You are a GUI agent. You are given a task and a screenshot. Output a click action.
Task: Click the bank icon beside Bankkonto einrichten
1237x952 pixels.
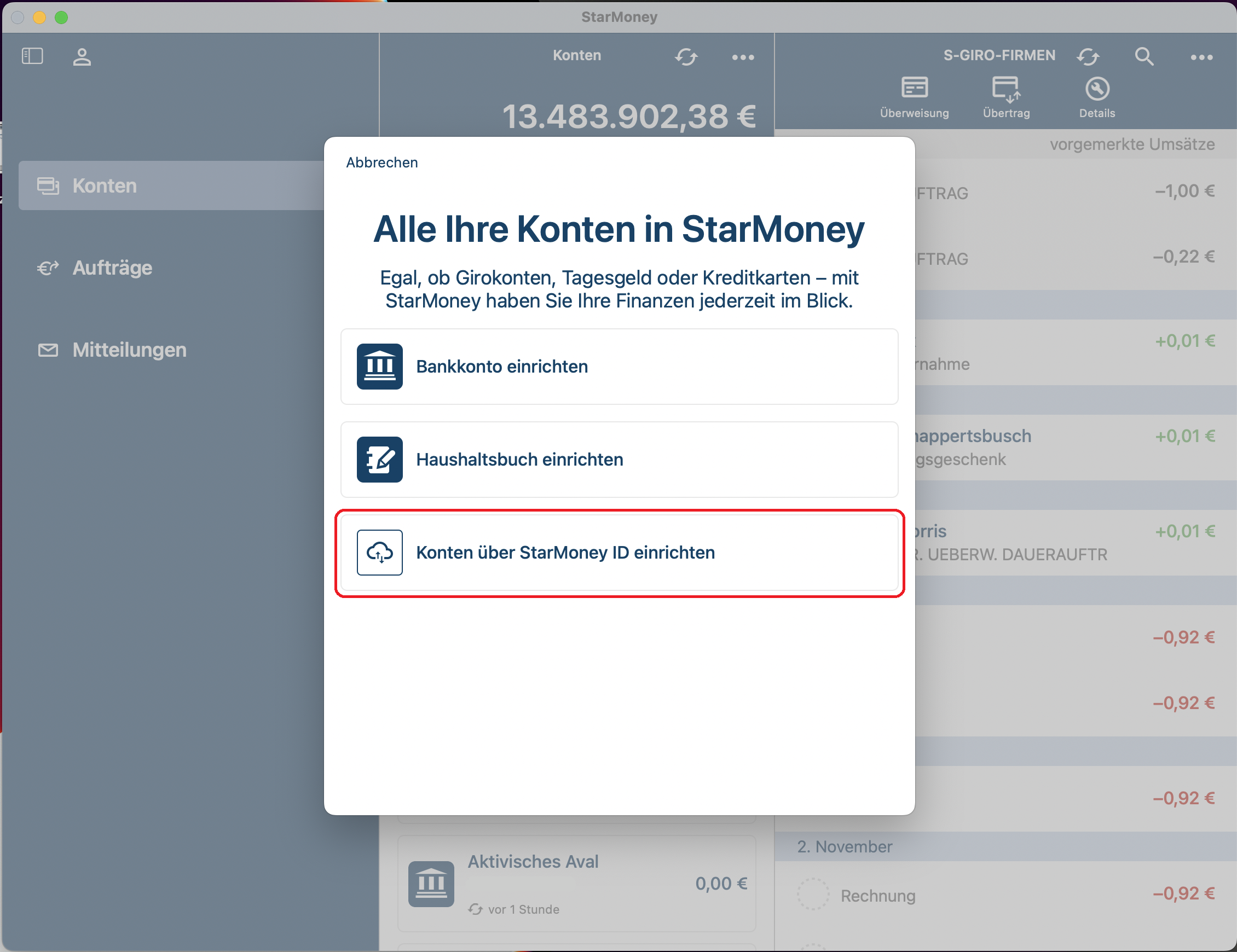[379, 367]
